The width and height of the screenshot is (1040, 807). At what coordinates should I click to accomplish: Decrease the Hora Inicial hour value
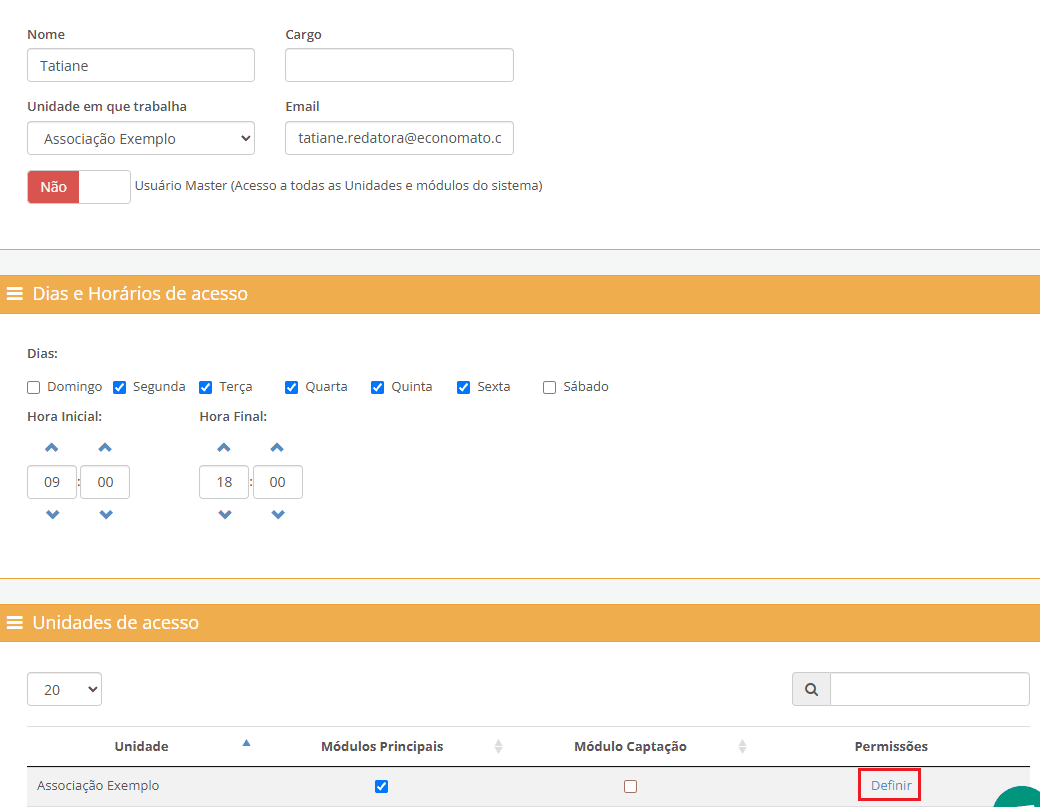(52, 515)
